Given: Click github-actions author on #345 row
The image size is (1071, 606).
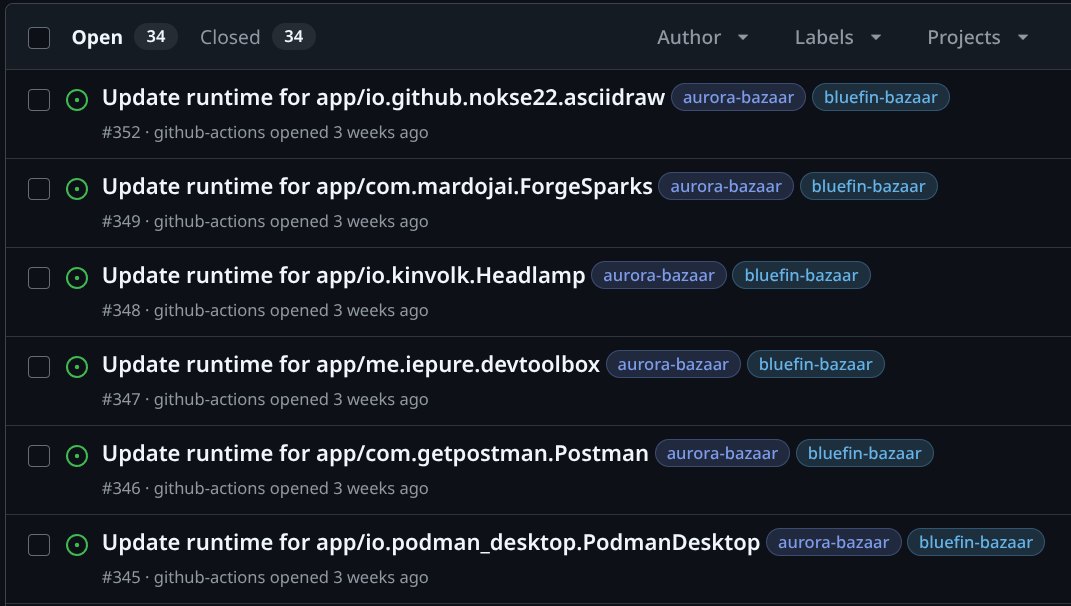Looking at the screenshot, I should tap(210, 577).
